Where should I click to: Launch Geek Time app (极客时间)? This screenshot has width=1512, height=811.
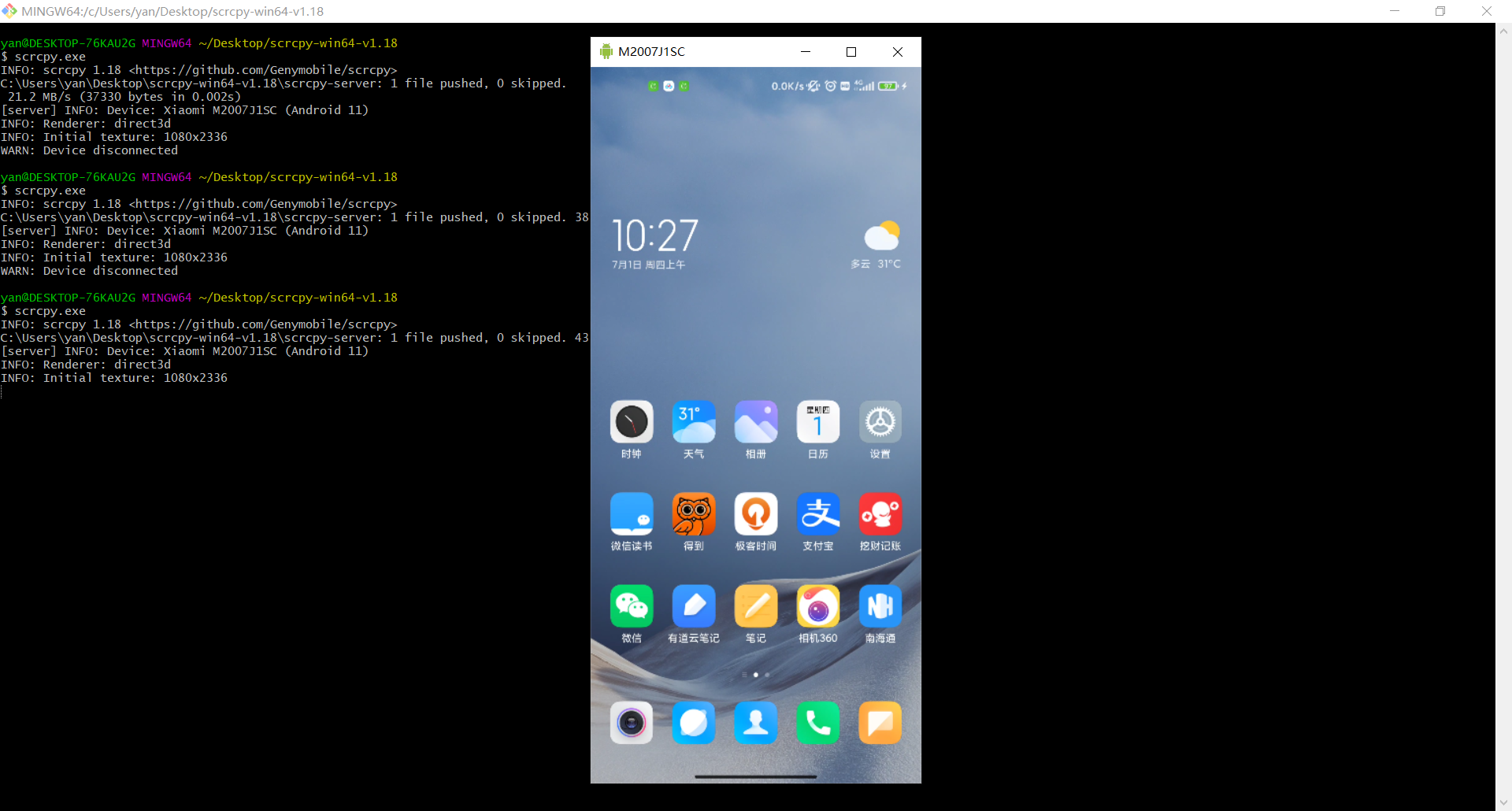[x=755, y=515]
